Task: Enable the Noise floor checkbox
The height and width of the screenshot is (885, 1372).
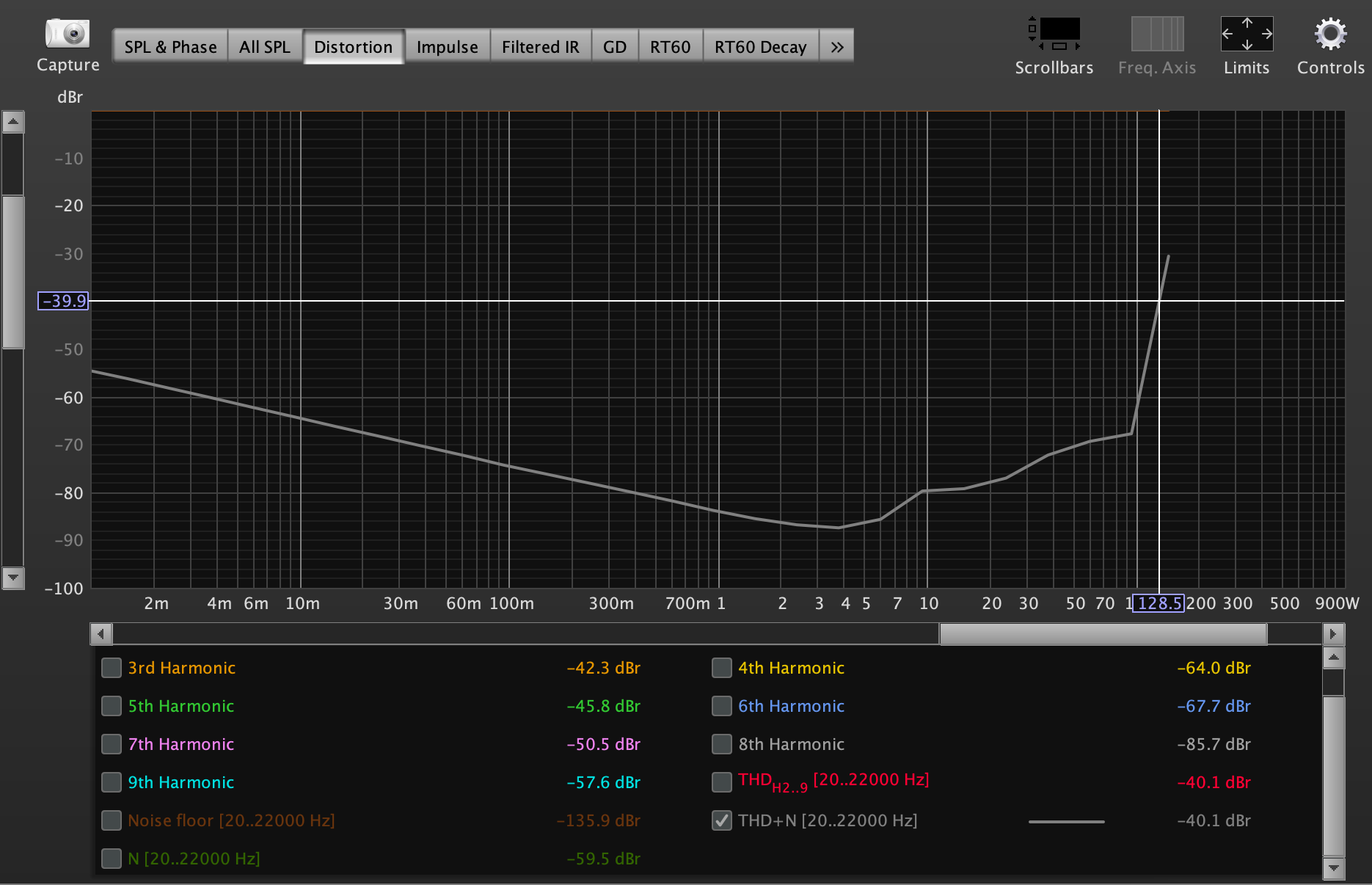Action: point(112,820)
